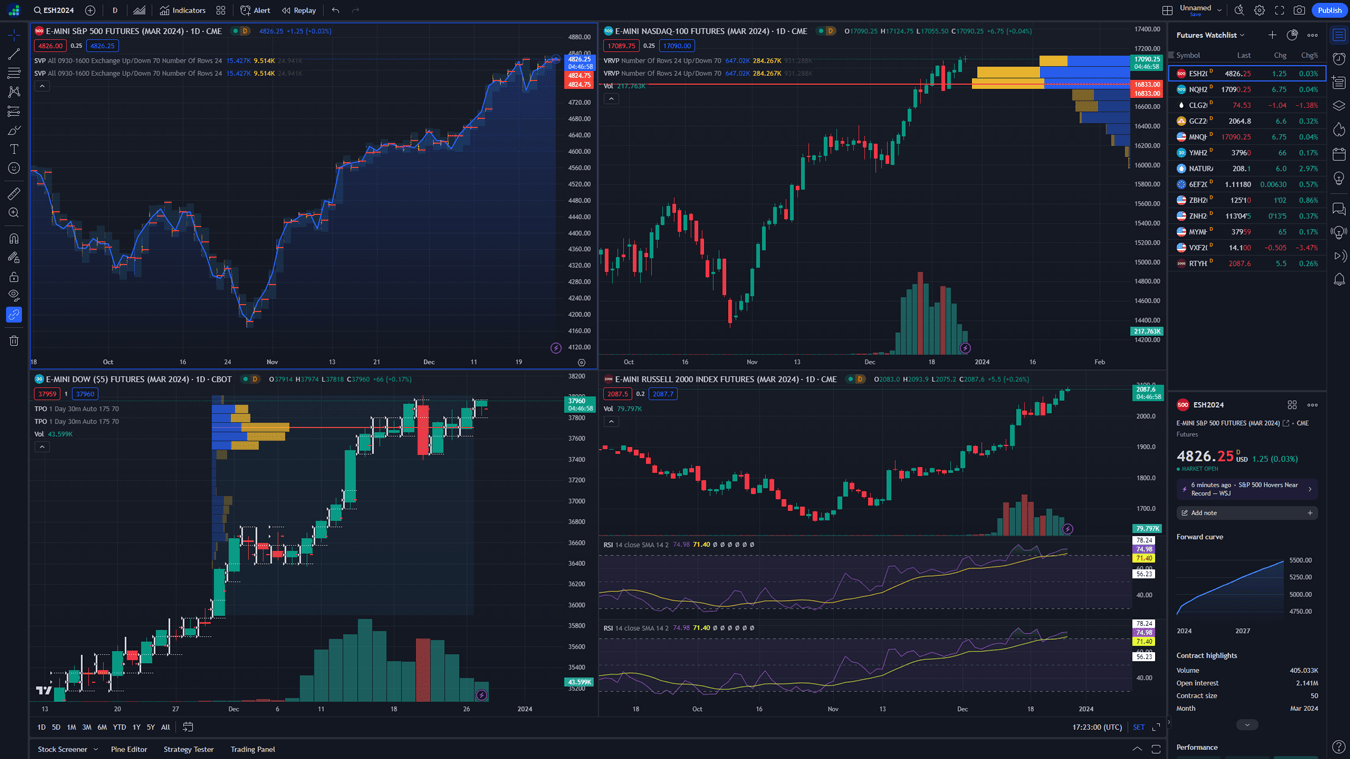The width and height of the screenshot is (1350, 759).
Task: Click the Publish button
Action: 1329,11
